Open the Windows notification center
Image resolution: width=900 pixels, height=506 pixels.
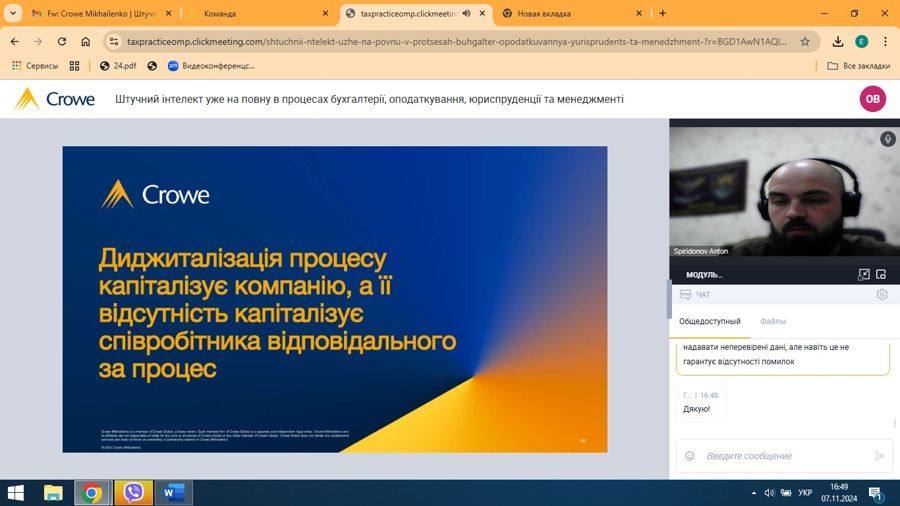coord(876,493)
